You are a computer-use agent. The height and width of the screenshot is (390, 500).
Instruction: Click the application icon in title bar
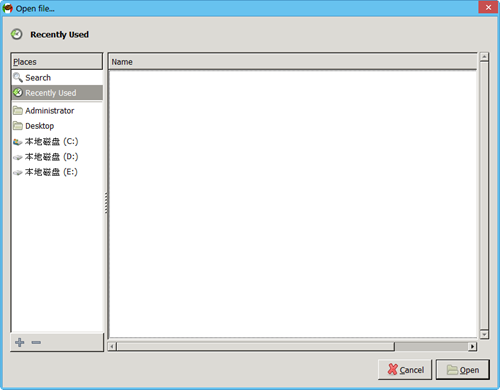point(7,8)
